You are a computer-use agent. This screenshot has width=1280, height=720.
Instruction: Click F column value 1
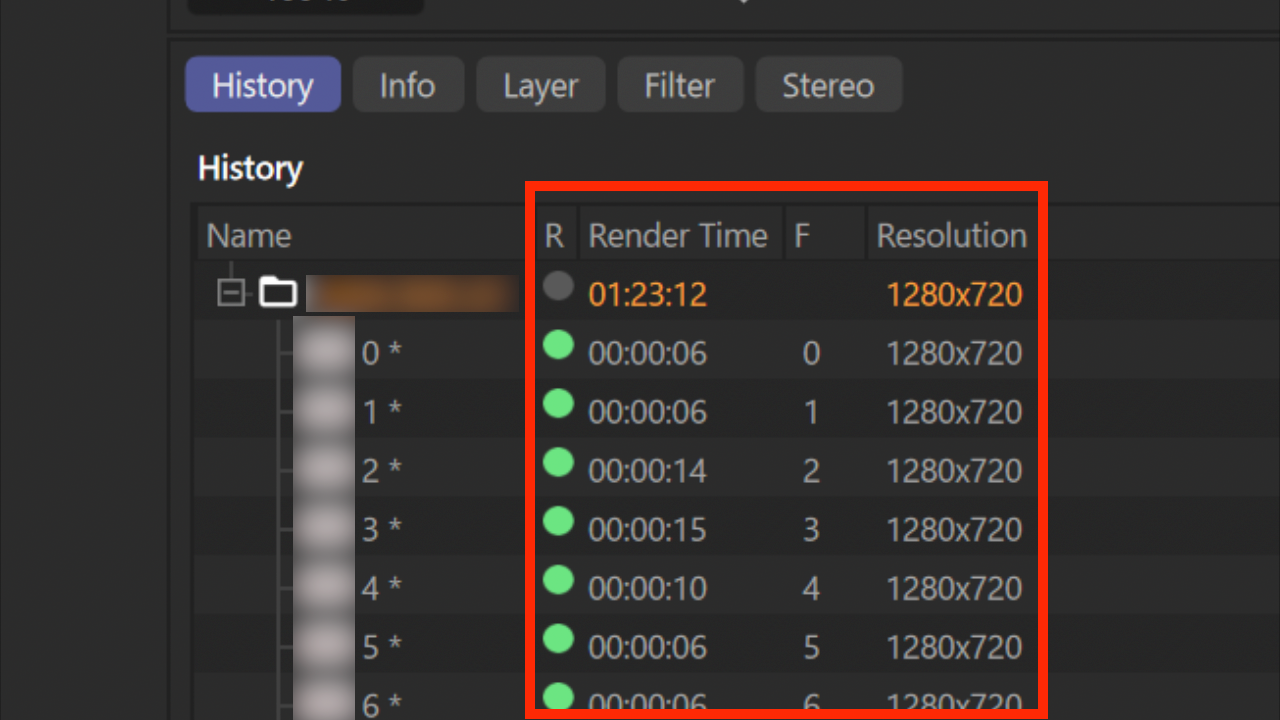coord(811,412)
